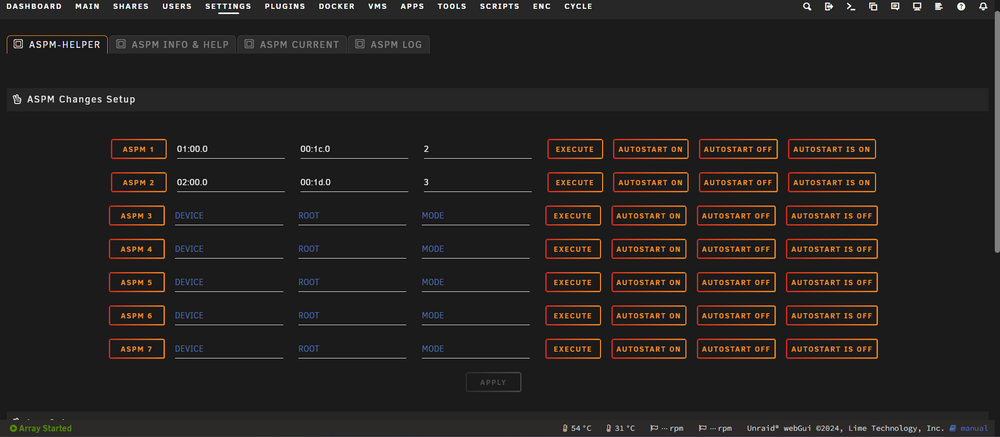Click the ASPM 2 root field 00:1d.0

pyautogui.click(x=354, y=182)
